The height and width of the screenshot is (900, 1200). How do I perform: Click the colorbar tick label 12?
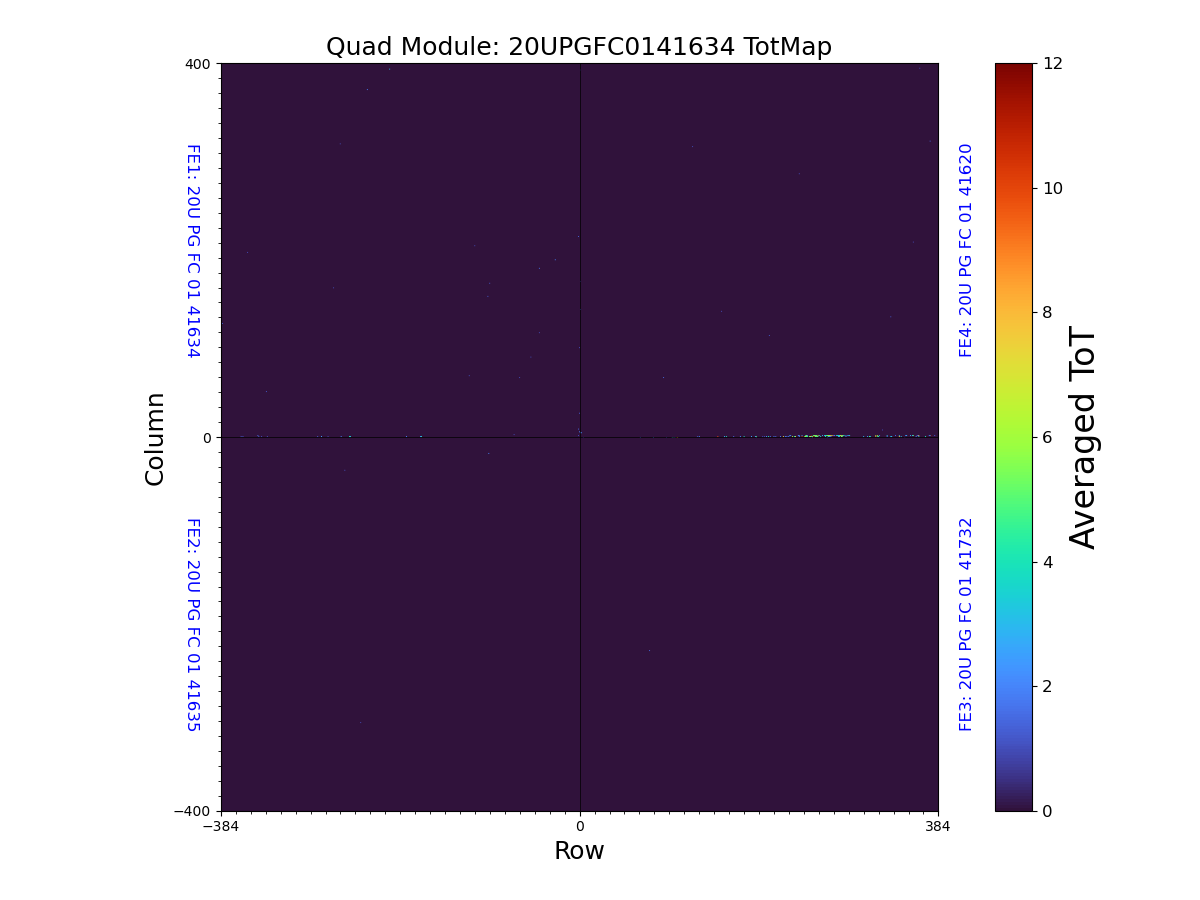(1052, 64)
